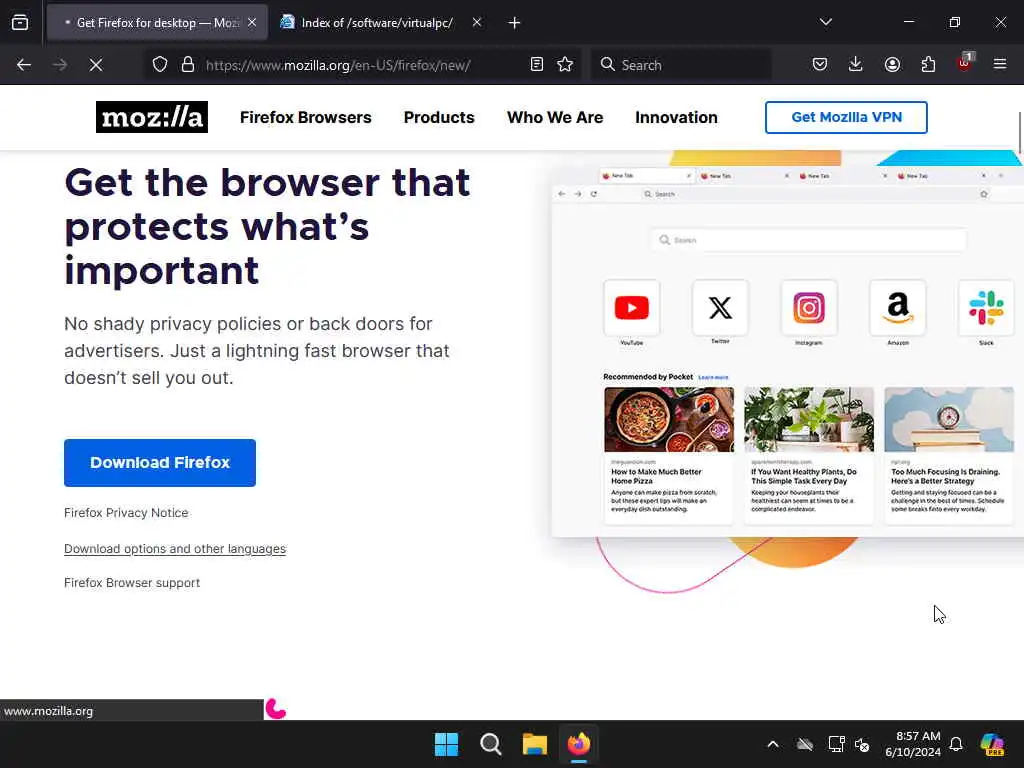1024x768 pixels.
Task: Open Firefox account menu
Action: tap(892, 65)
